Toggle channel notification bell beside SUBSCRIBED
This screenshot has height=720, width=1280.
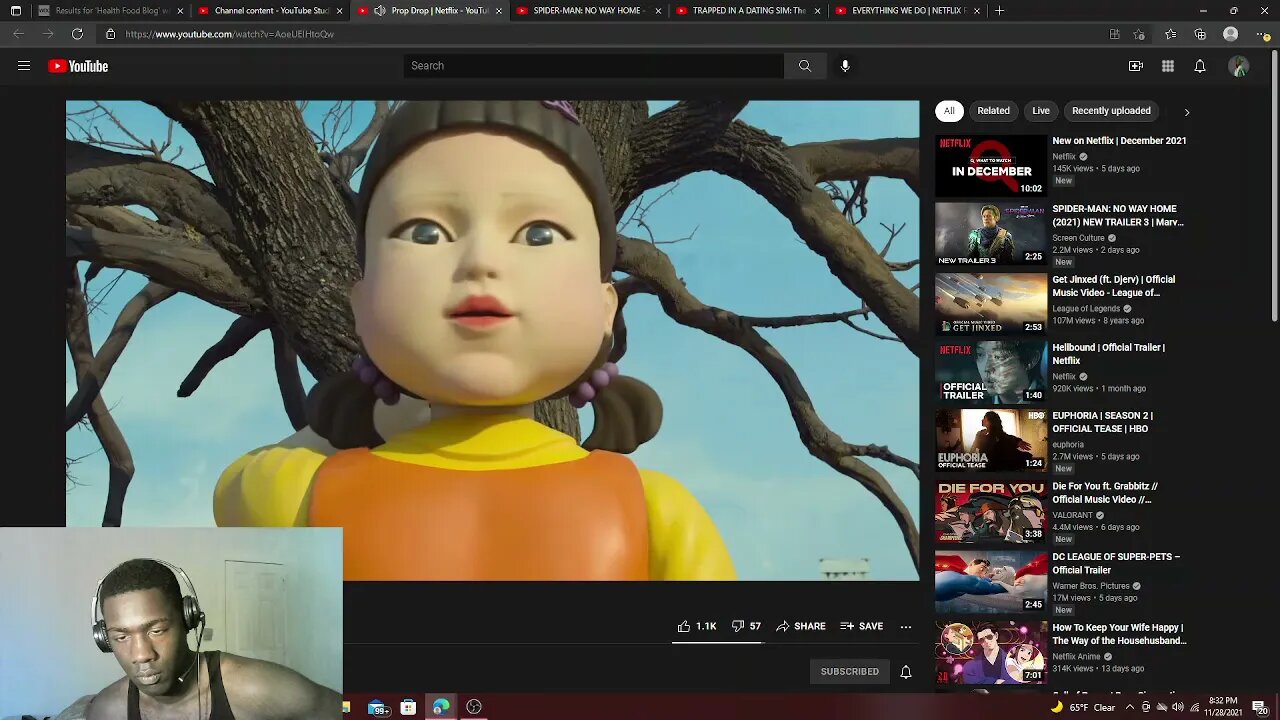tap(906, 672)
